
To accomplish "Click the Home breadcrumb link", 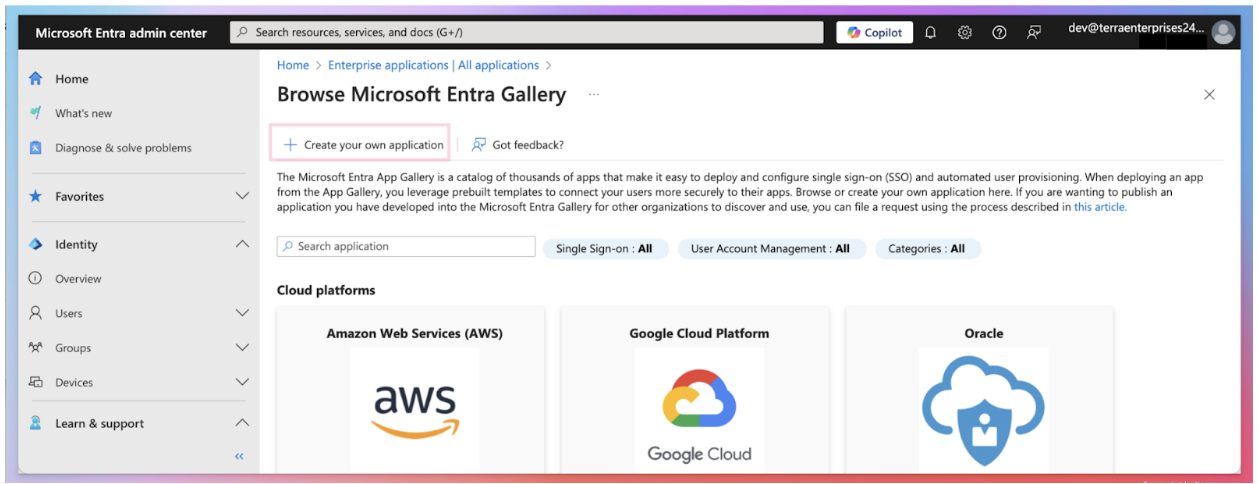I will tap(293, 65).
